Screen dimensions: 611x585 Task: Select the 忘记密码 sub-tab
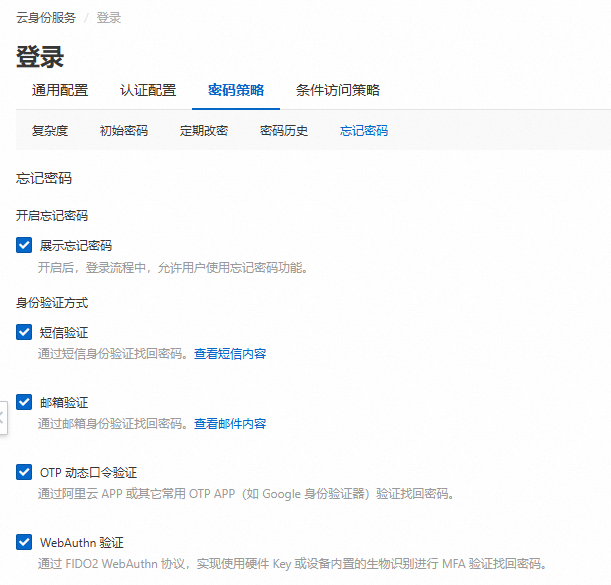pyautogui.click(x=364, y=131)
